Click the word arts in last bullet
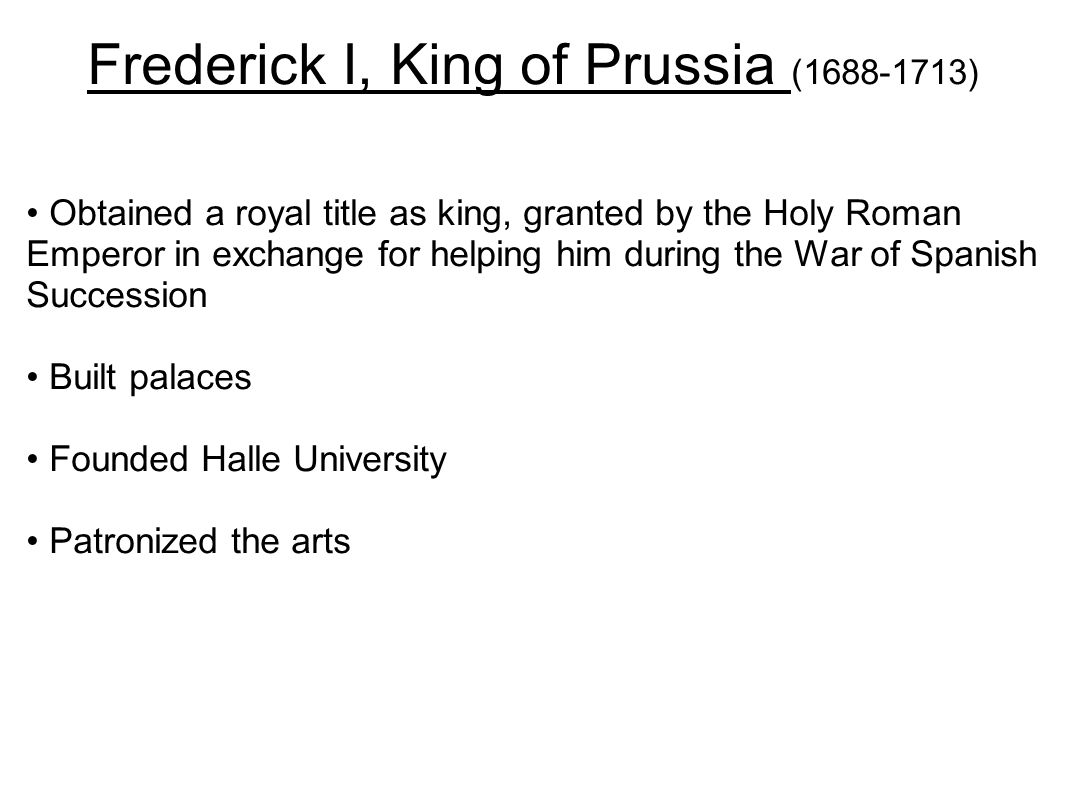Screen dimensions: 1066x800 click(320, 542)
